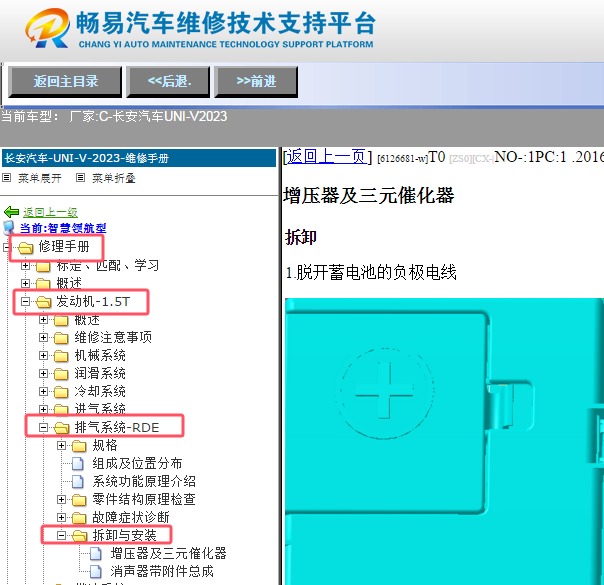Click the 菜单展开 list icon

point(7,178)
